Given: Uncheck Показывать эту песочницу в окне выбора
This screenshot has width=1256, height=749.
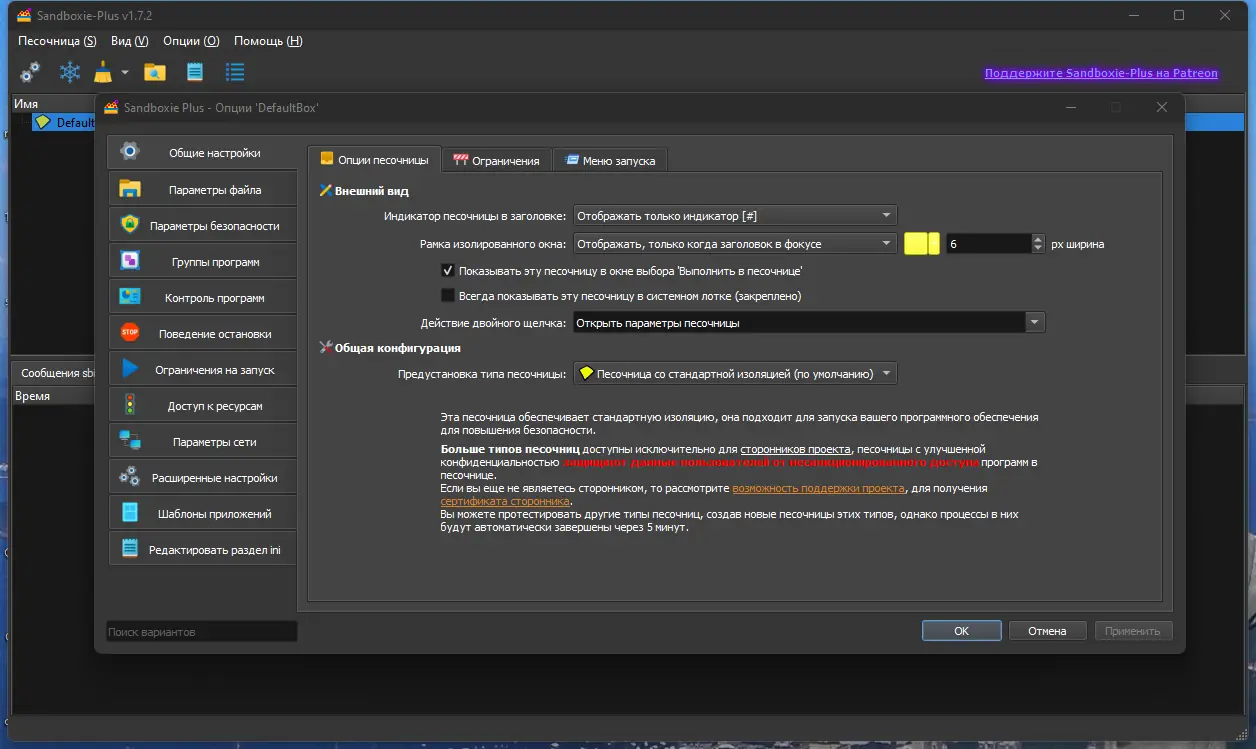Looking at the screenshot, I should click(448, 271).
